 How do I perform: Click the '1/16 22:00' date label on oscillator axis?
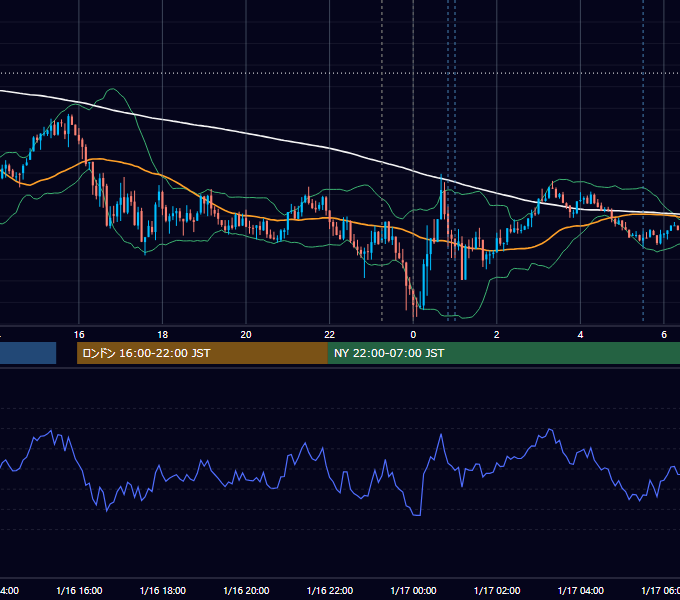tap(330, 591)
